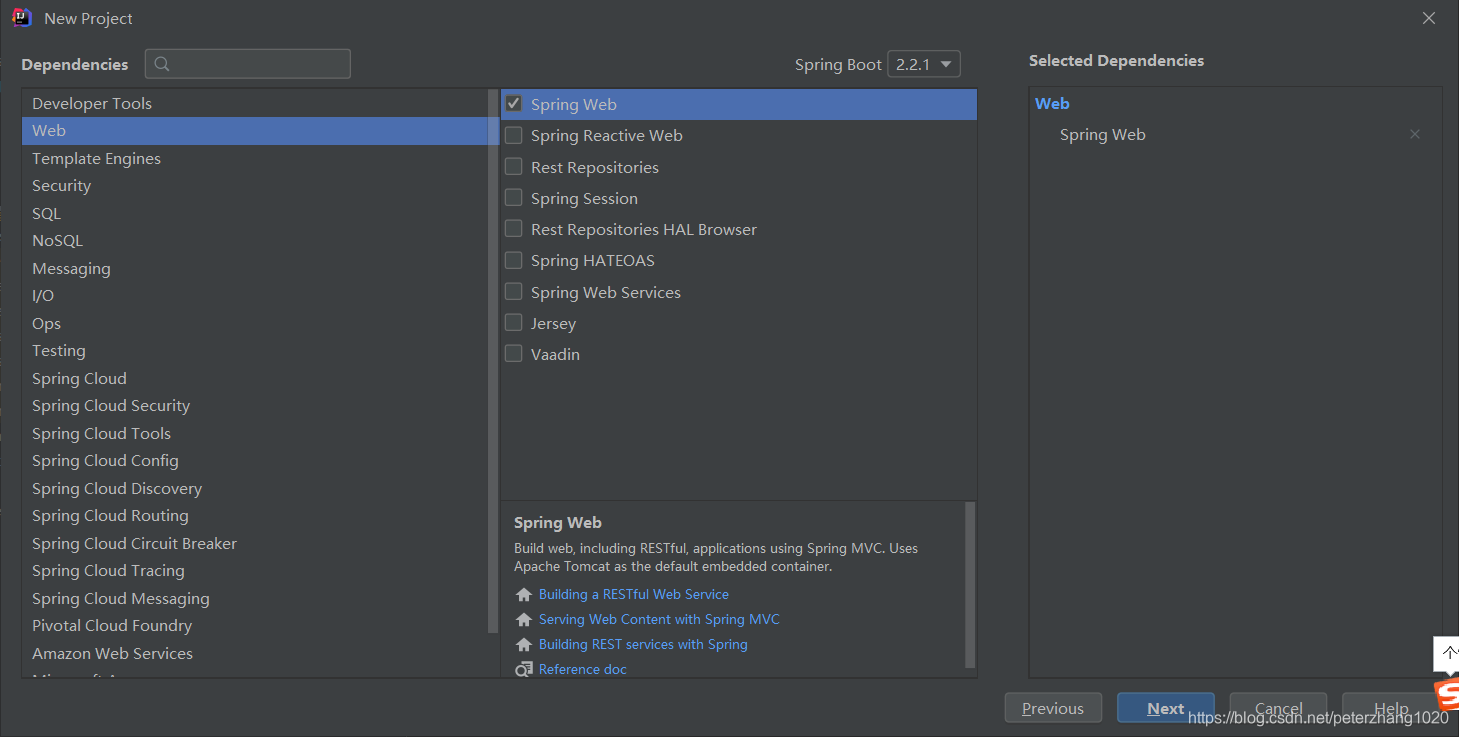Choose the Ops category
Screen dimensions: 1459x737
(x=255, y=323)
